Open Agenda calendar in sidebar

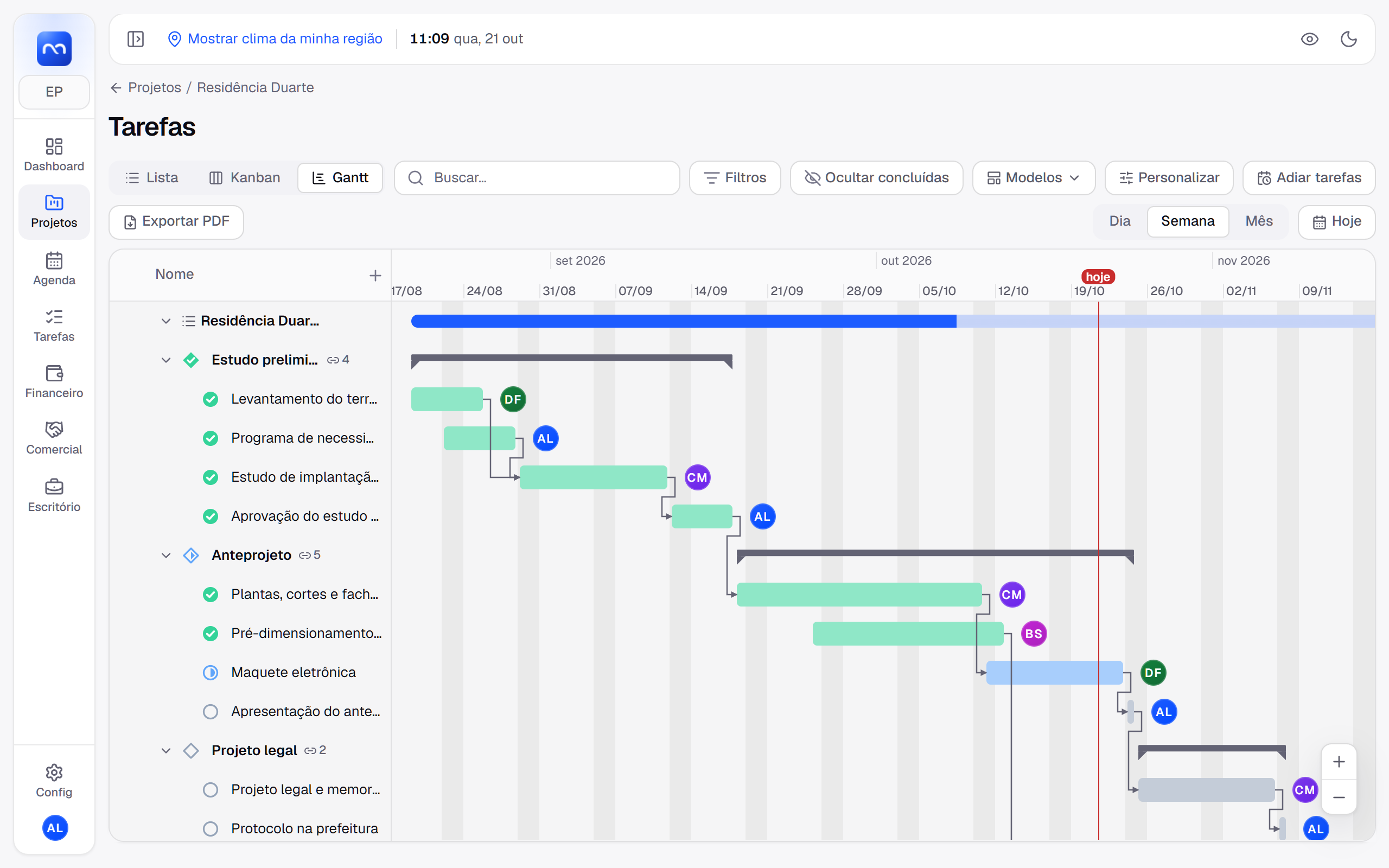coord(54,269)
